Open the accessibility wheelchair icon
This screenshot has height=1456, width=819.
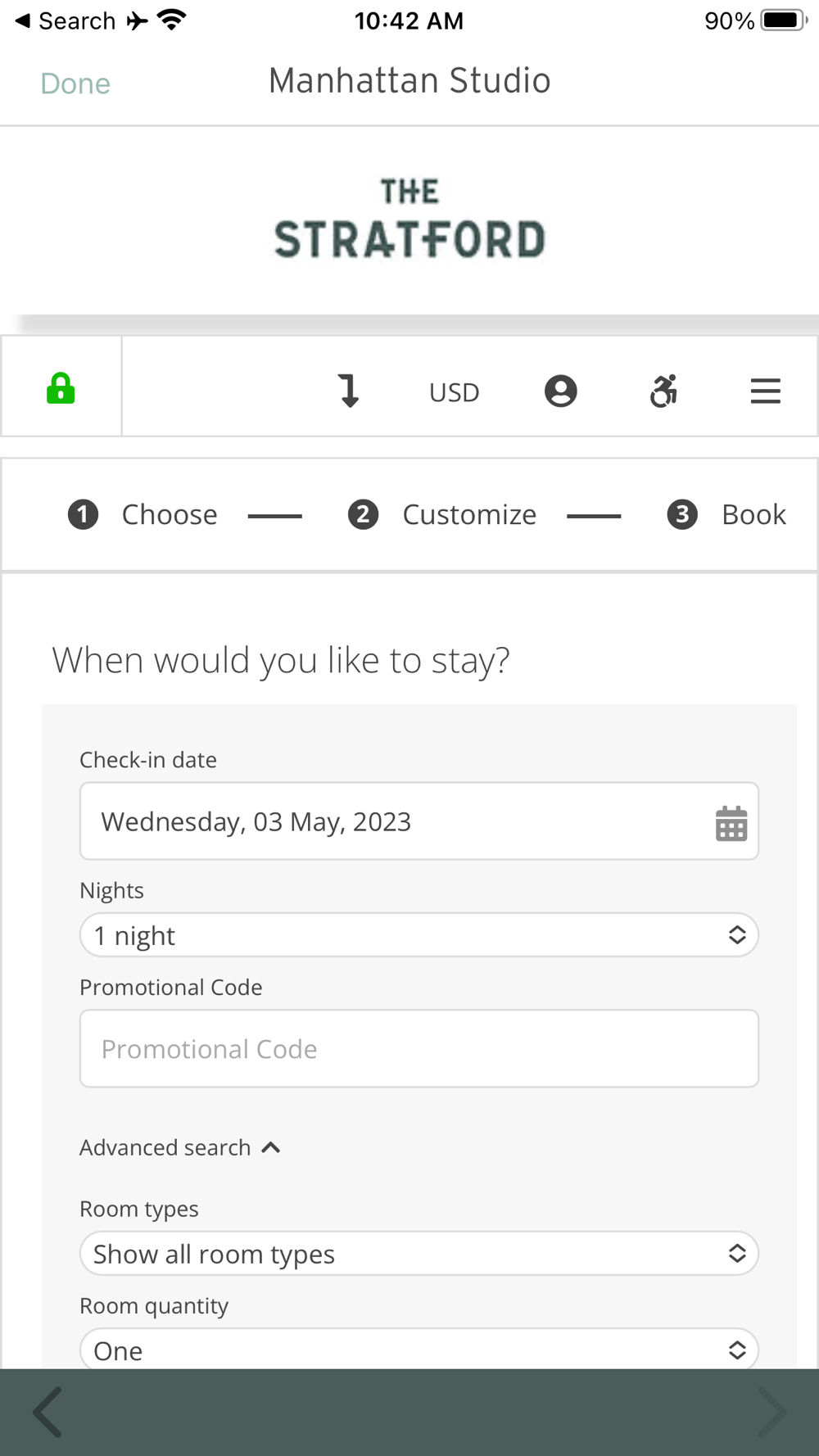663,391
